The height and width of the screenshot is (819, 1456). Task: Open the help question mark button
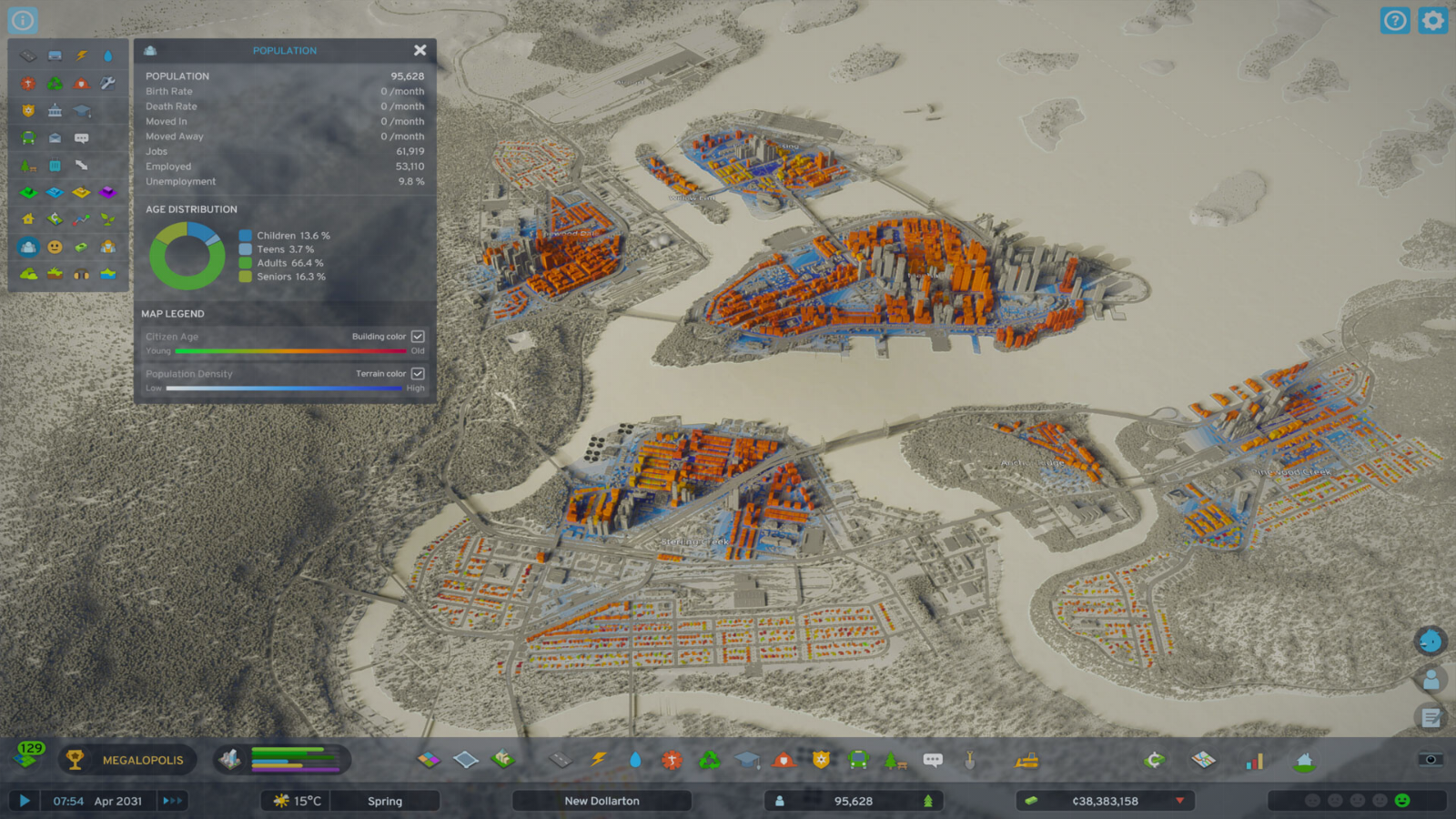tap(1395, 20)
